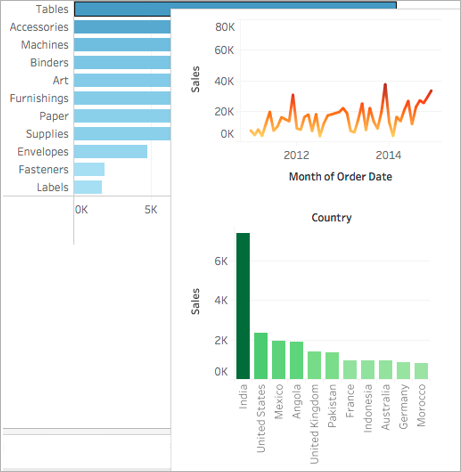Select the Labels bar
461x472 pixels.
[88, 187]
